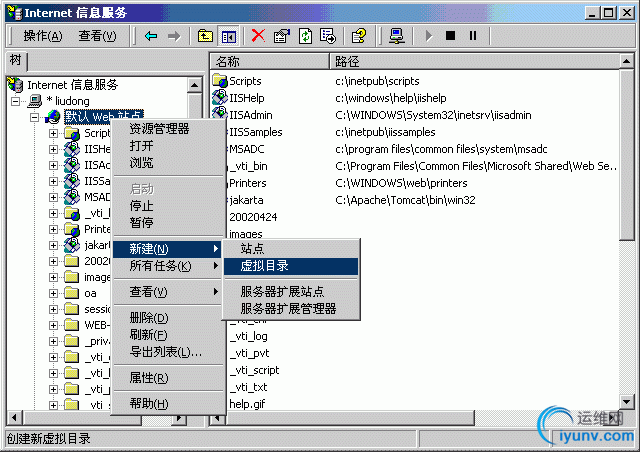Choose 资源管理器 from the context menu
The height and width of the screenshot is (452, 640).
tap(169, 129)
